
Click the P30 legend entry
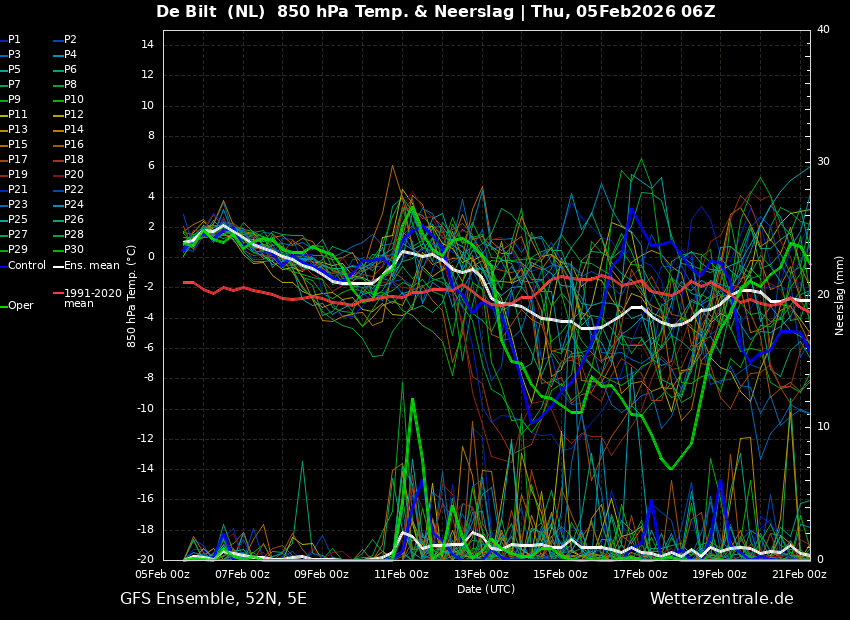(74, 250)
